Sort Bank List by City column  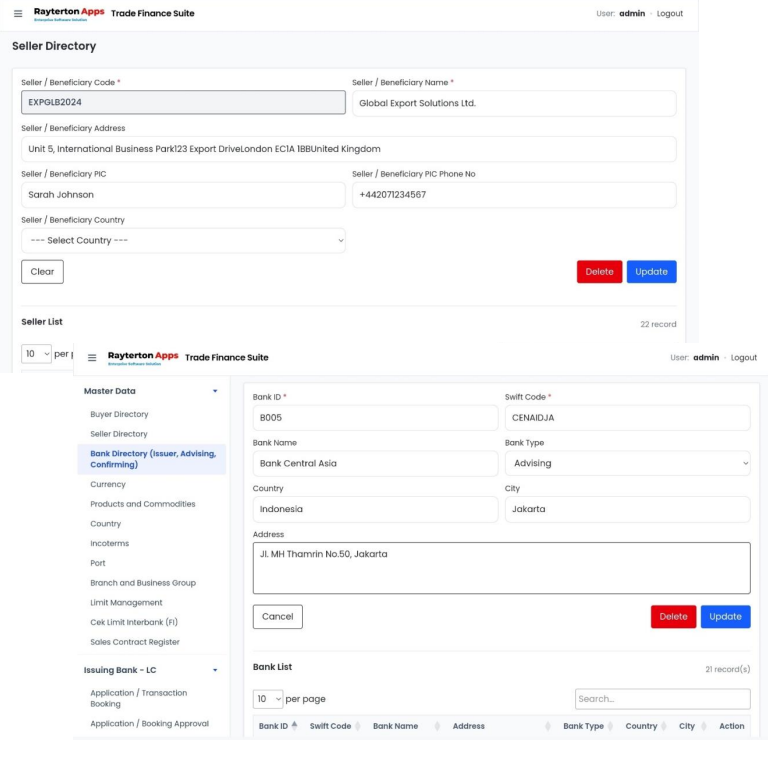[688, 726]
